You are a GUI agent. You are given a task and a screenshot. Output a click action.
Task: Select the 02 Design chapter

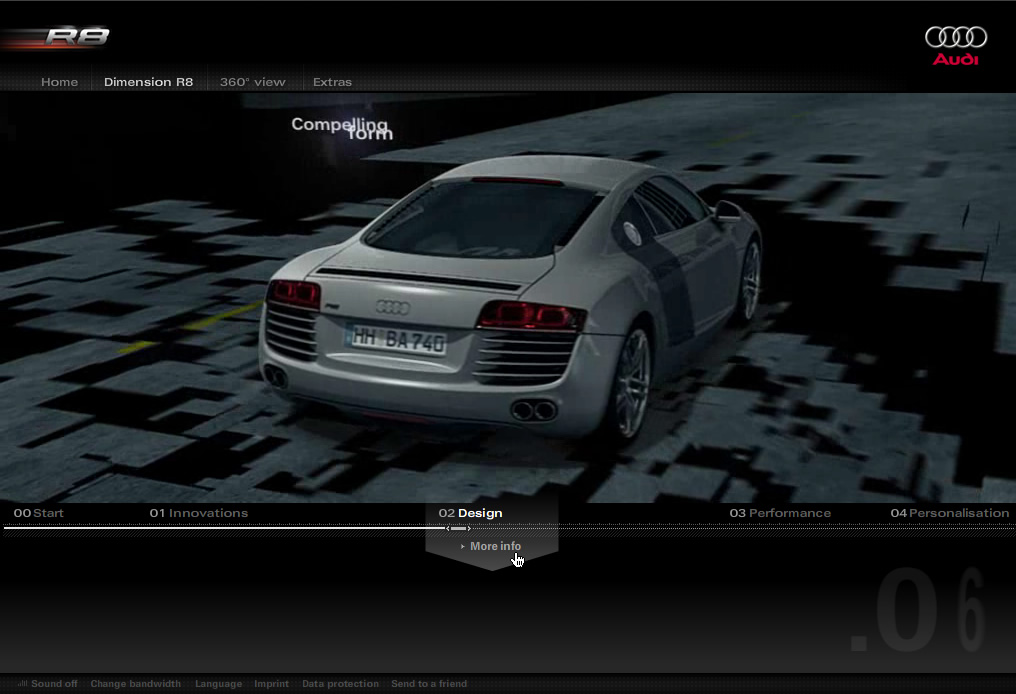coord(470,513)
